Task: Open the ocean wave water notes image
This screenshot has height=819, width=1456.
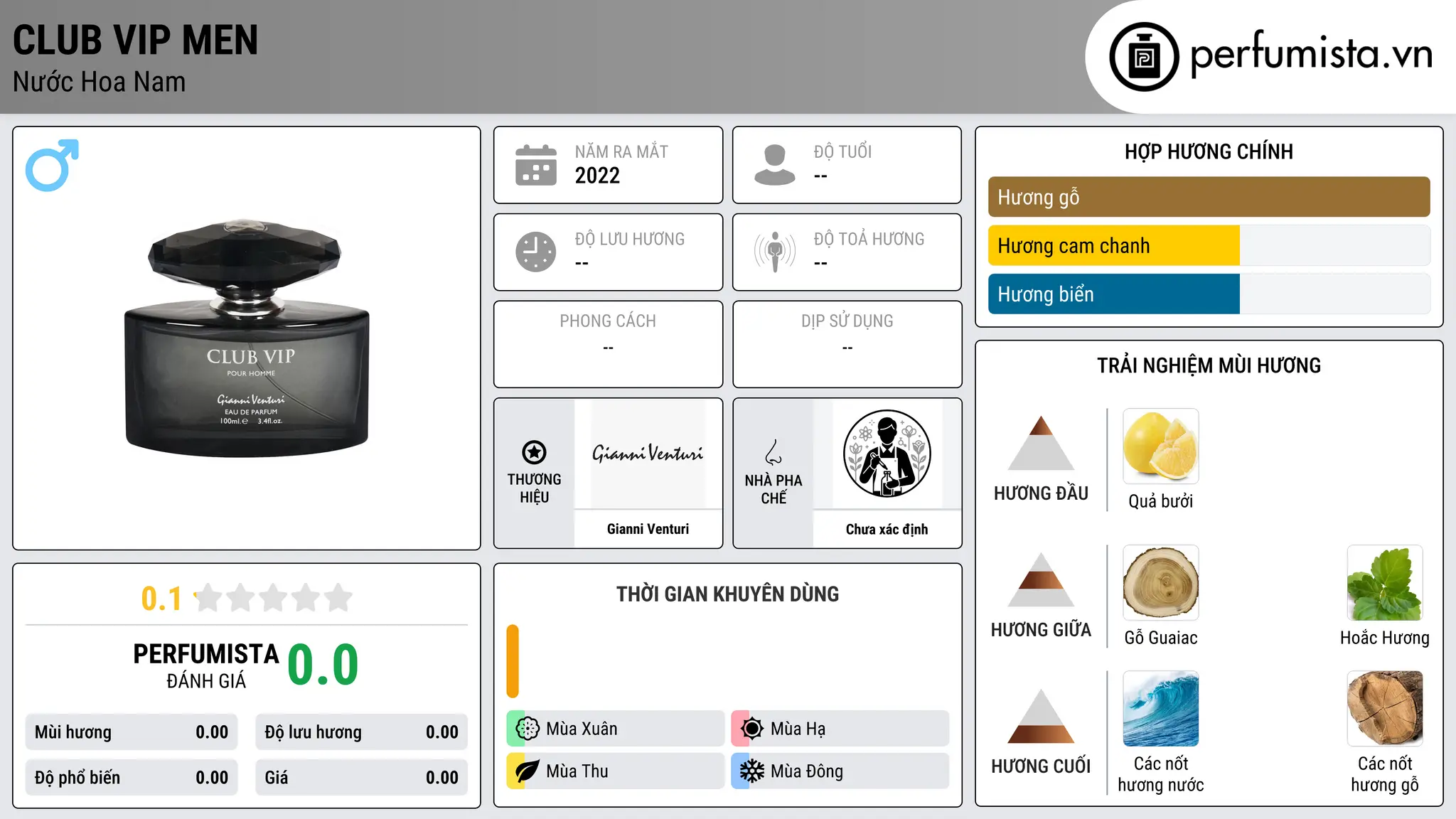Action: pos(1161,709)
